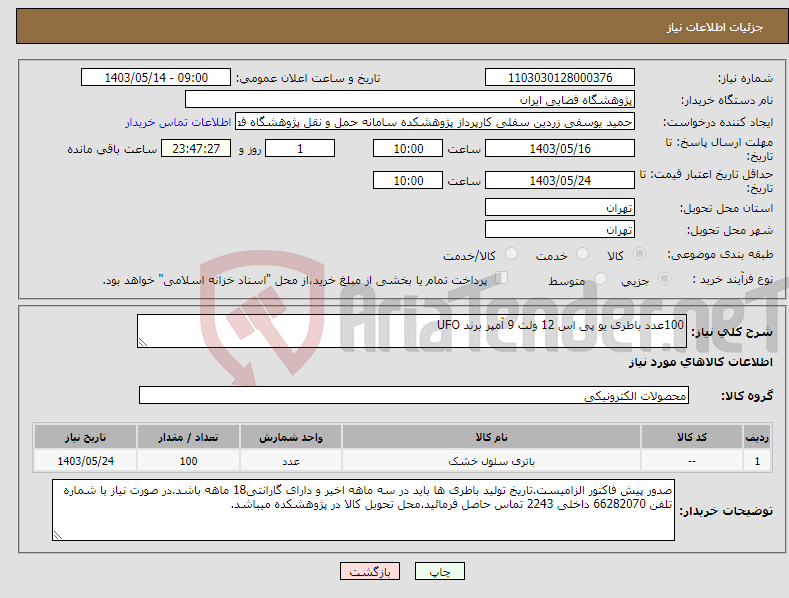Click the request creator field حمید یوسفی
Image resolution: width=789 pixels, height=598 pixels.
pyautogui.click(x=435, y=122)
